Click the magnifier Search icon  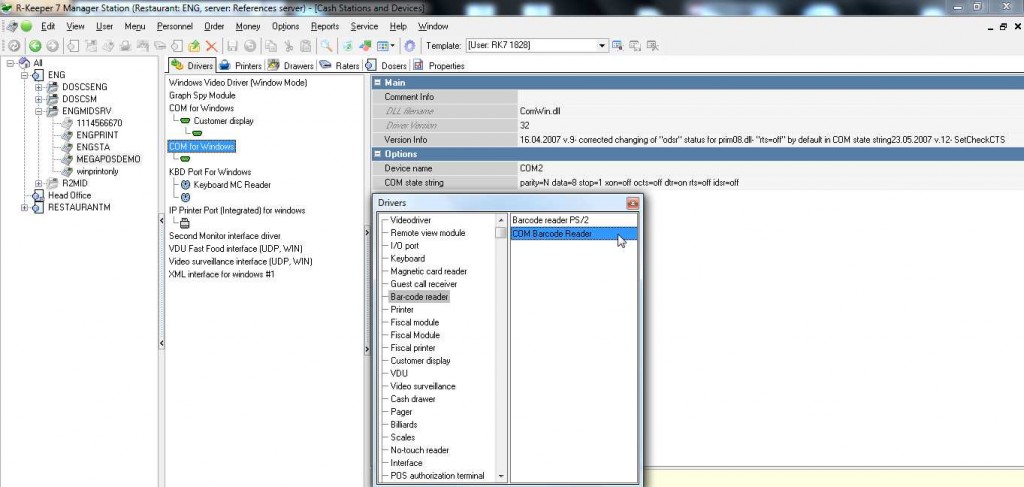pos(326,46)
